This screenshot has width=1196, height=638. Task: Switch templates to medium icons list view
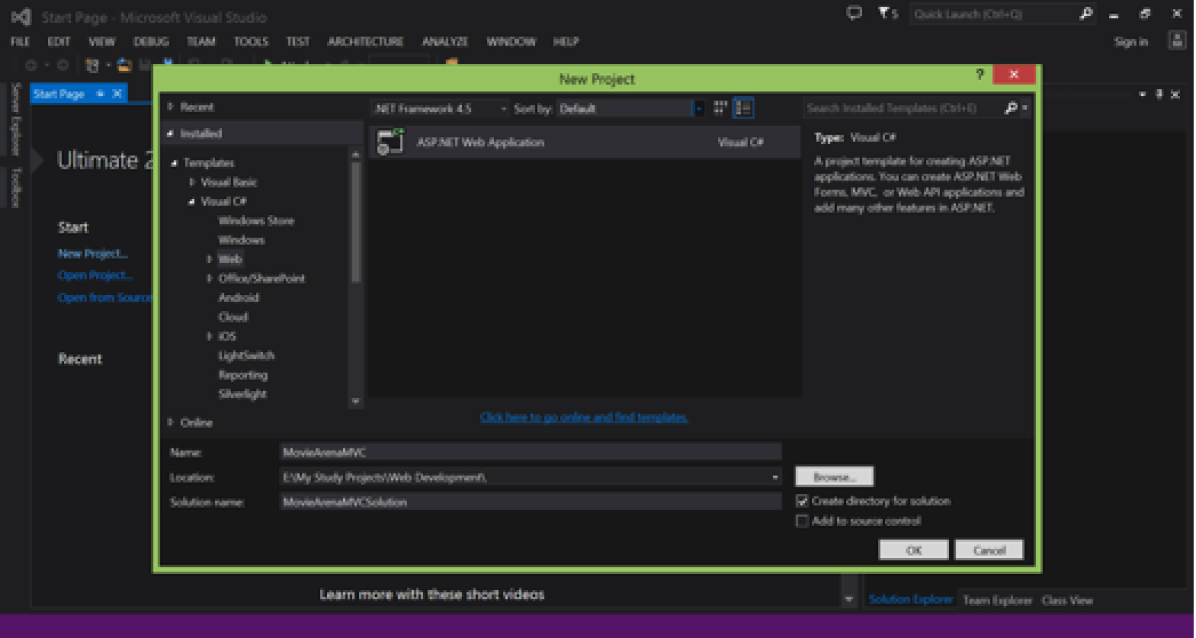[743, 108]
